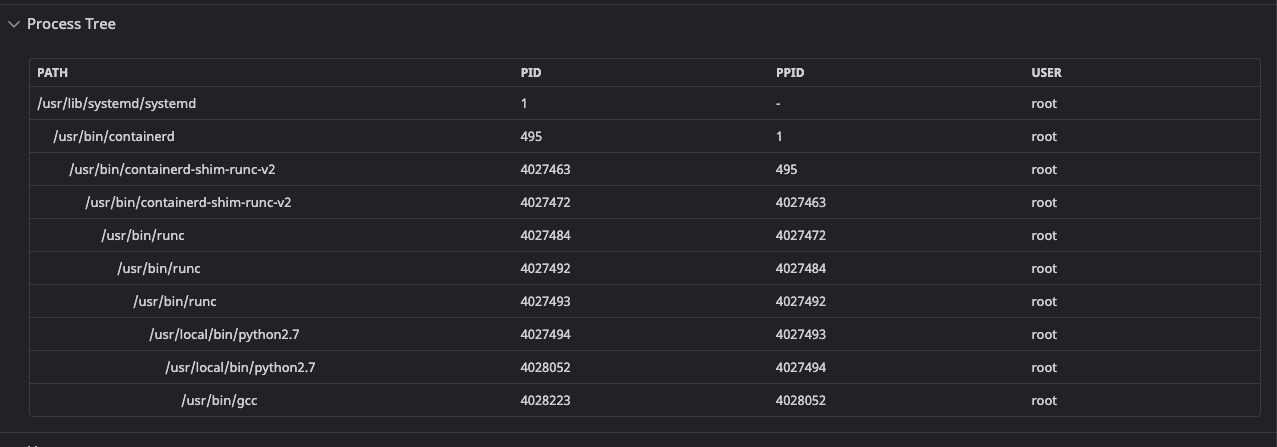Viewport: 1277px width, 447px height.
Task: Select containerd-shim-runc-v2 path with PID 4027463
Action: point(172,170)
